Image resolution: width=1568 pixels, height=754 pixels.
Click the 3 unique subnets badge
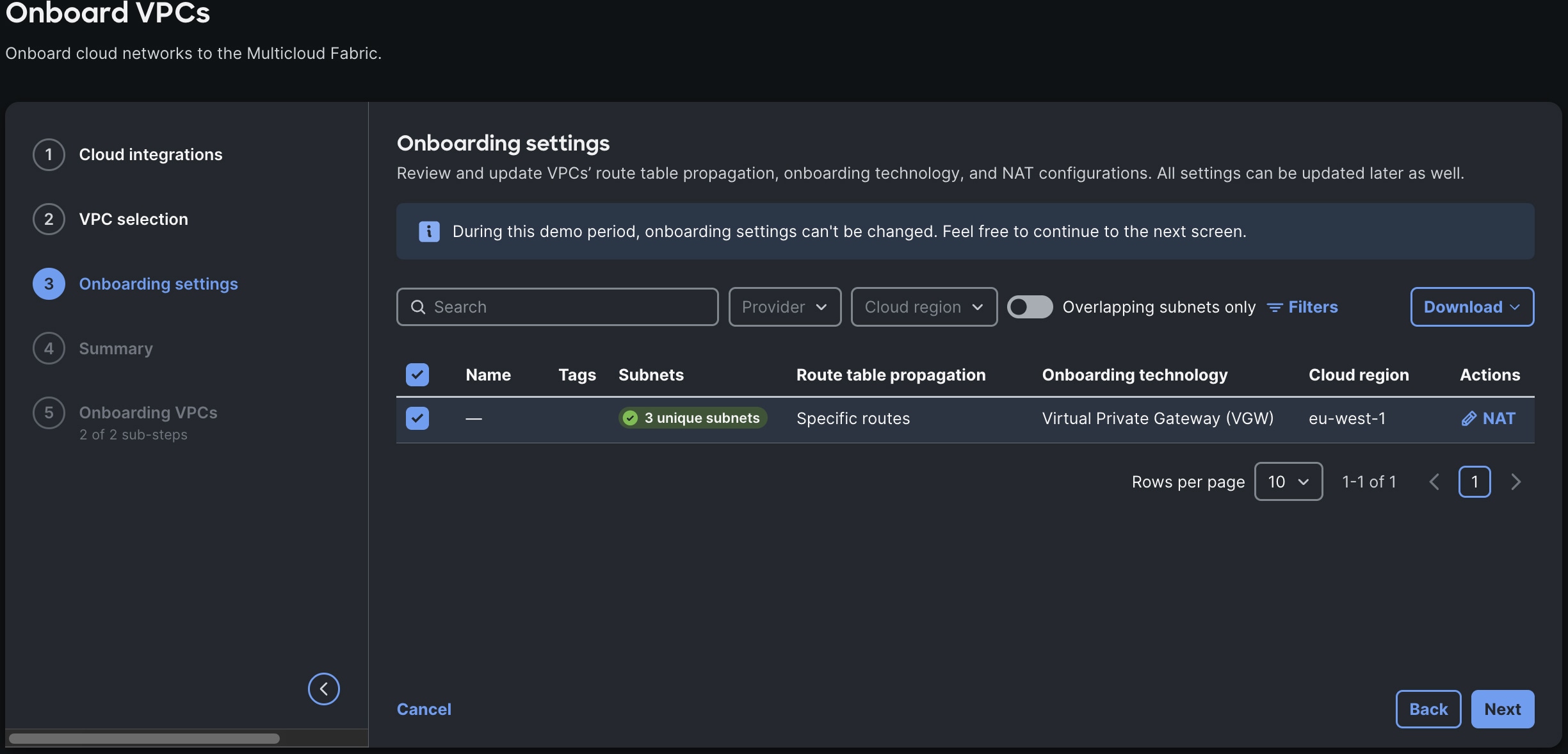point(693,418)
